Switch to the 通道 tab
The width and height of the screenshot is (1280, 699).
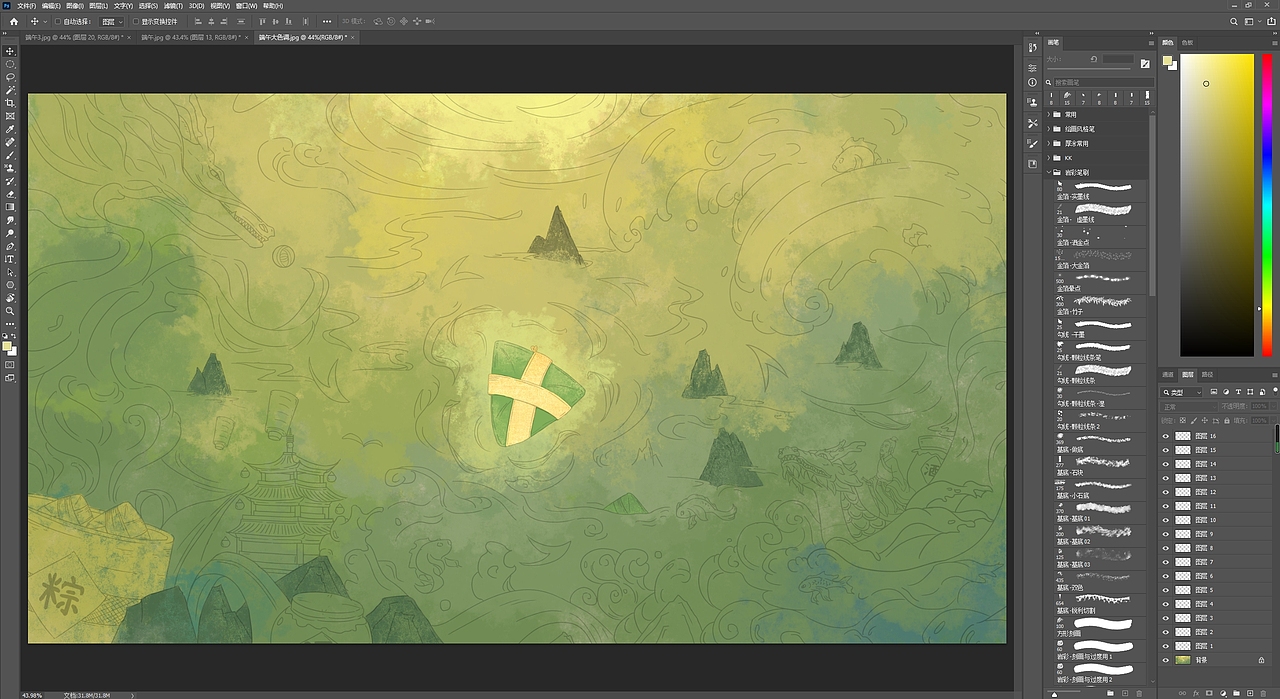pyautogui.click(x=1168, y=374)
